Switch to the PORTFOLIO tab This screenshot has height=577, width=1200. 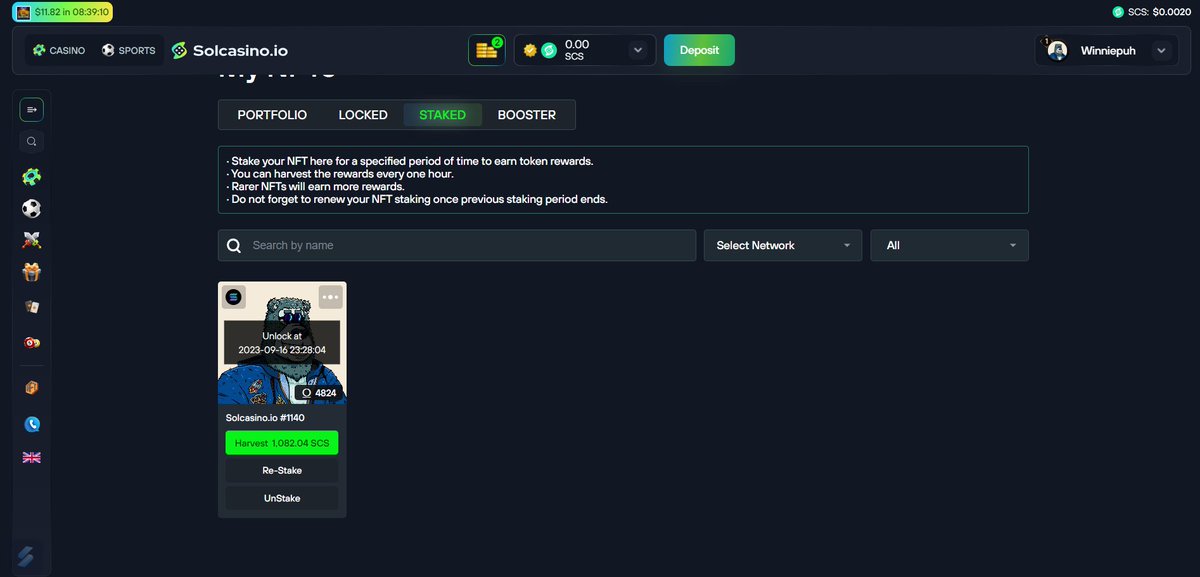point(272,115)
